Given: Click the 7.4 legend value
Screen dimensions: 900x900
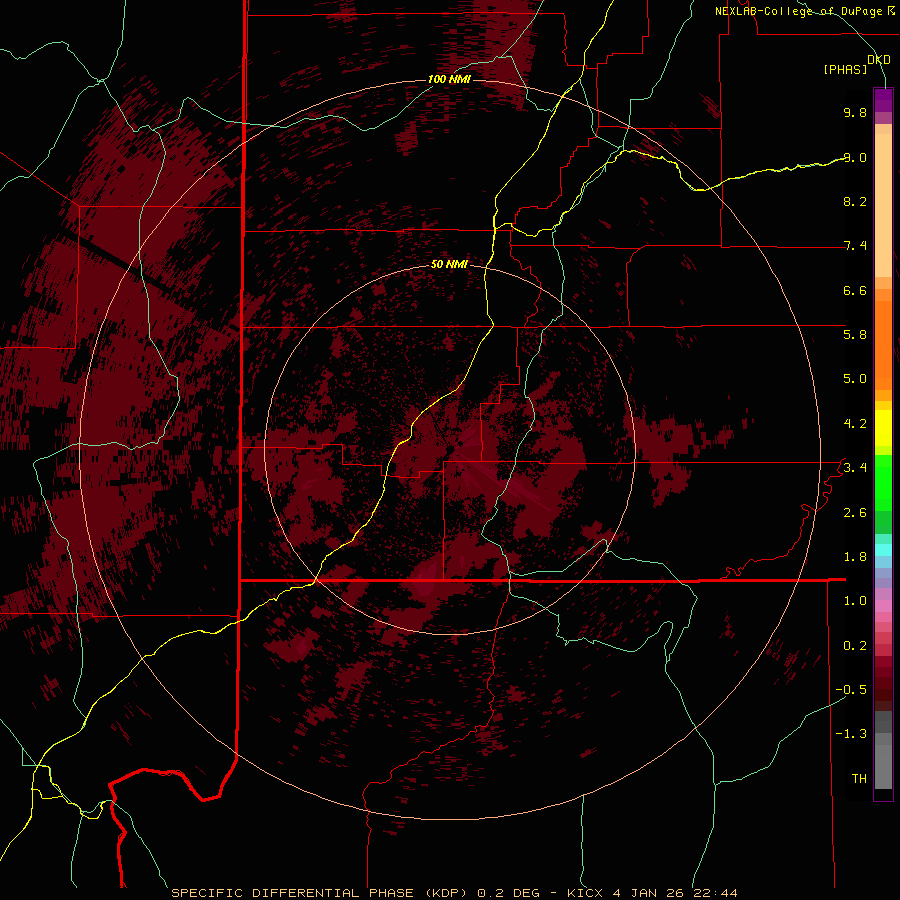Looking at the screenshot, I should tap(855, 246).
